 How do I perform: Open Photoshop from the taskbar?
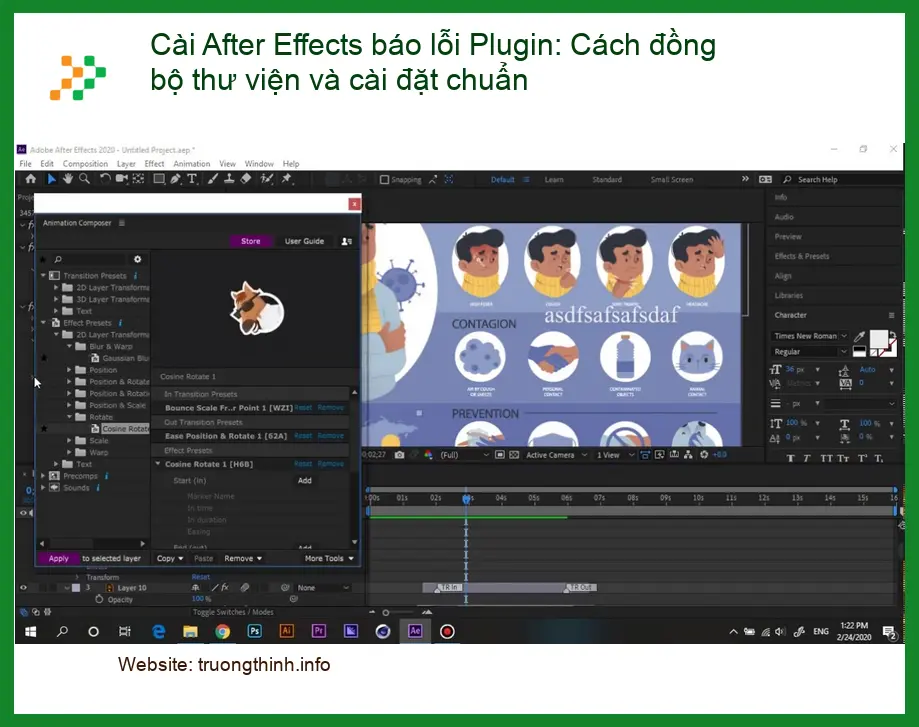coord(254,631)
